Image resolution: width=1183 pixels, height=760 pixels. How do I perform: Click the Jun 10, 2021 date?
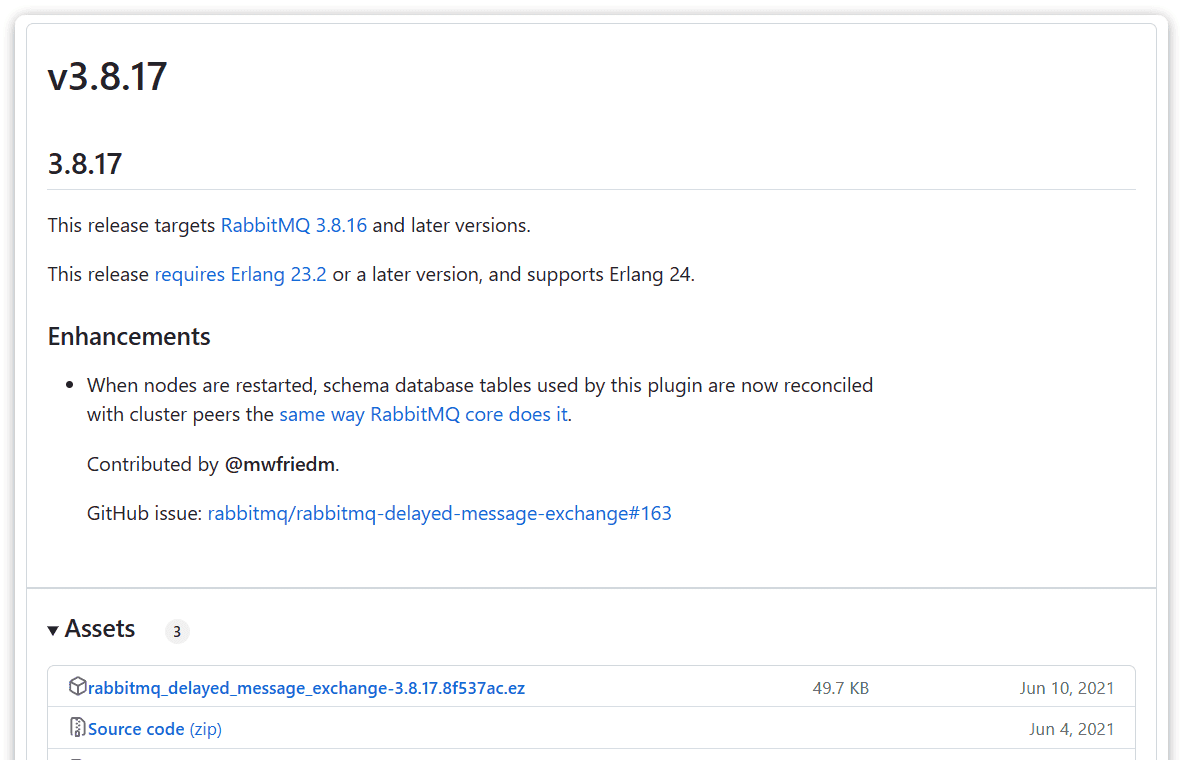[1066, 688]
